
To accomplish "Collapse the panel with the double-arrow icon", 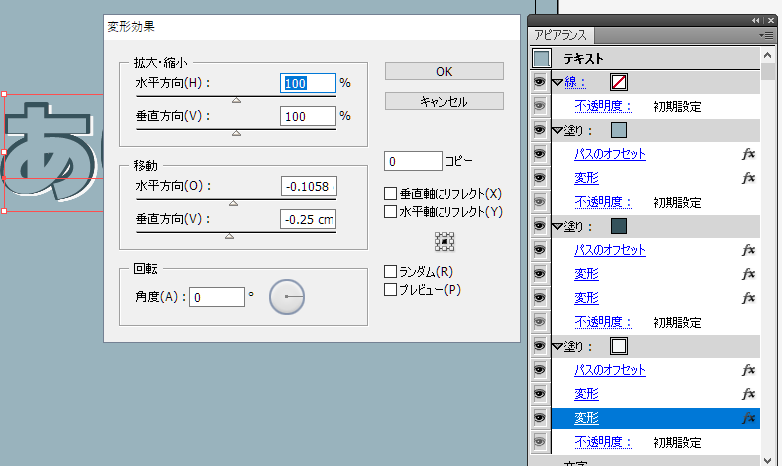I will pyautogui.click(x=756, y=20).
